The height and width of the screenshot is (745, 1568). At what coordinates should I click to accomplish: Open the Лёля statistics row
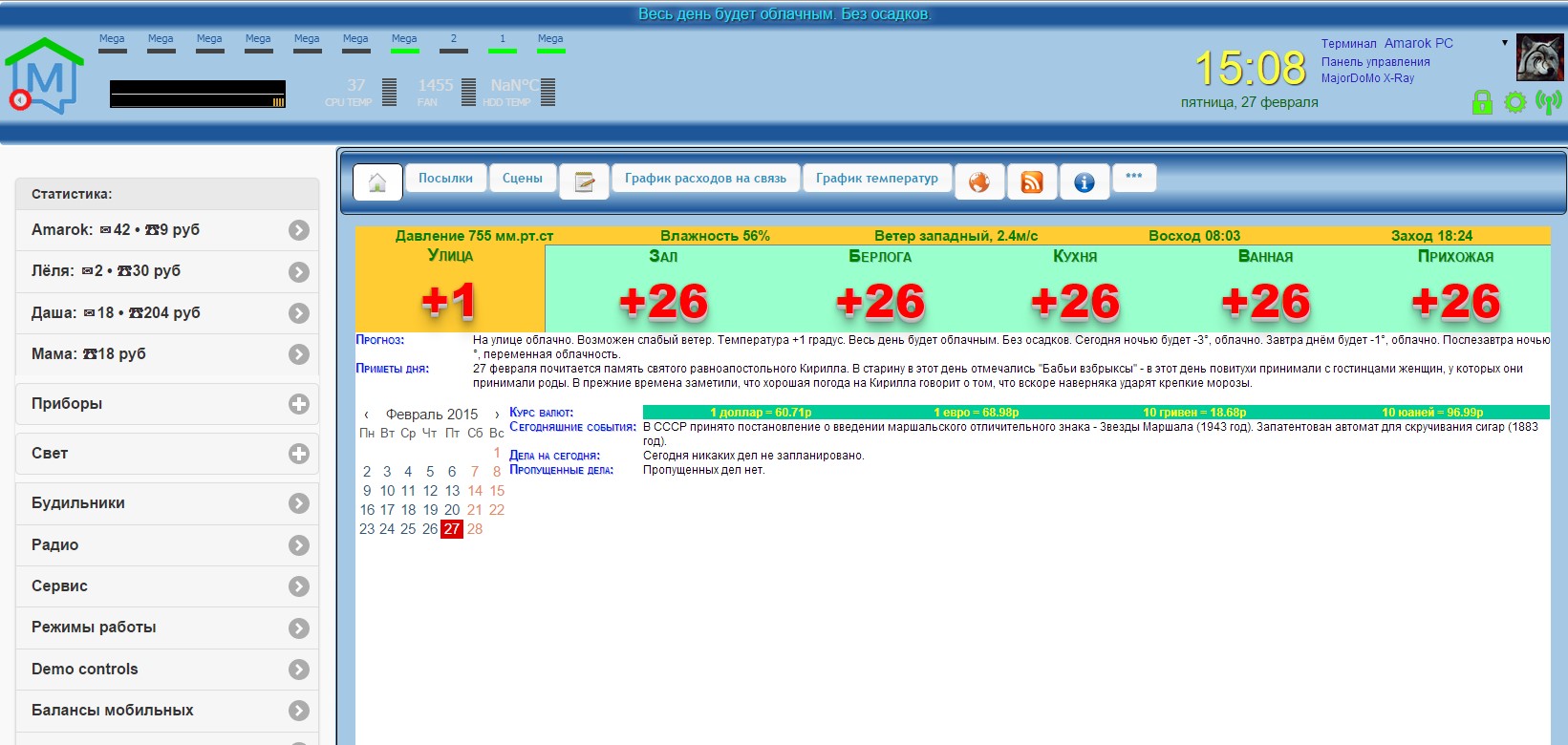tap(167, 271)
